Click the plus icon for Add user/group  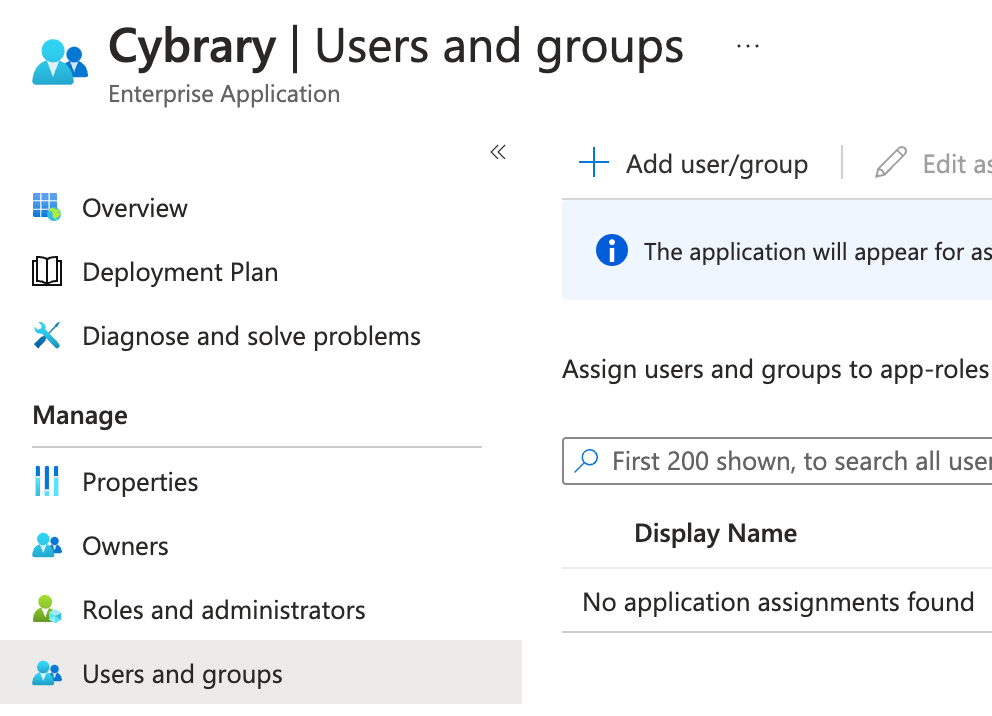tap(593, 163)
